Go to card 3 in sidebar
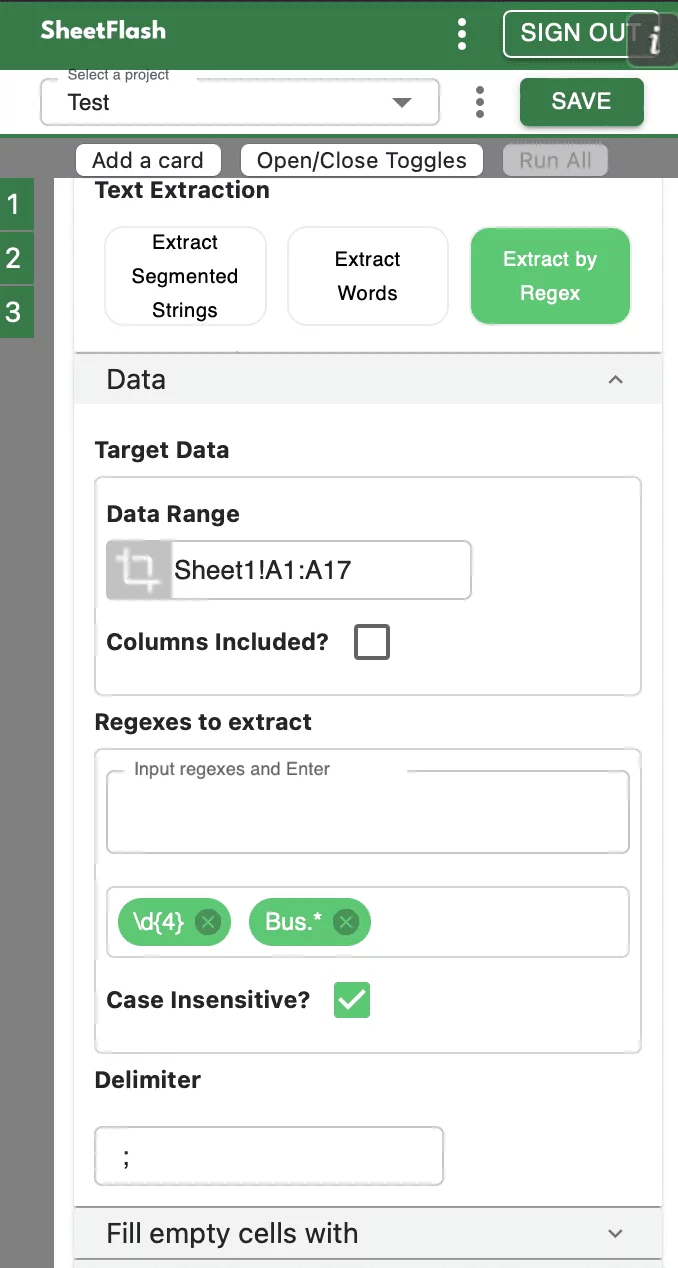Image resolution: width=678 pixels, height=1268 pixels. [14, 313]
